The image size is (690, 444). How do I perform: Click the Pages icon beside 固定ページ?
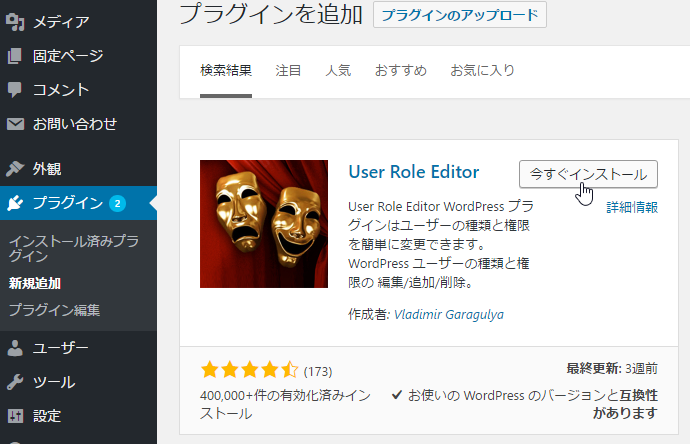[15, 56]
